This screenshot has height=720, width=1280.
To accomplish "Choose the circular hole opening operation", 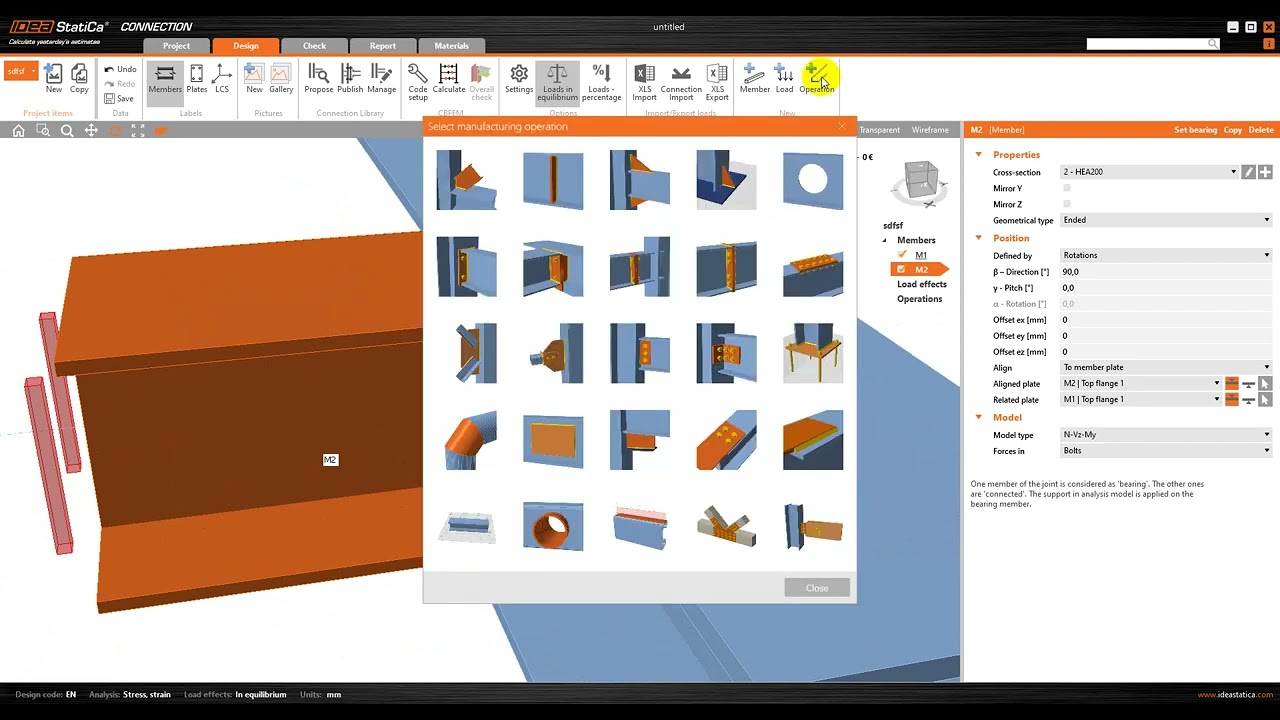I will click(813, 180).
